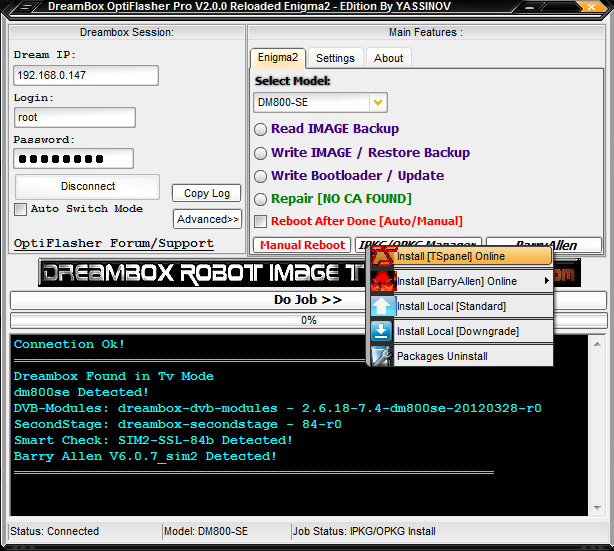
Task: Open the About tab
Action: click(x=388, y=58)
